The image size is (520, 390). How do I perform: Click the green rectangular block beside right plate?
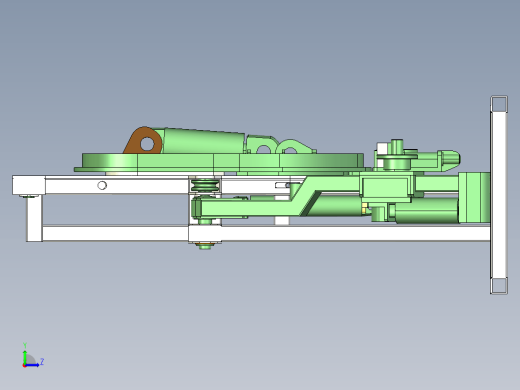pyautogui.click(x=474, y=197)
